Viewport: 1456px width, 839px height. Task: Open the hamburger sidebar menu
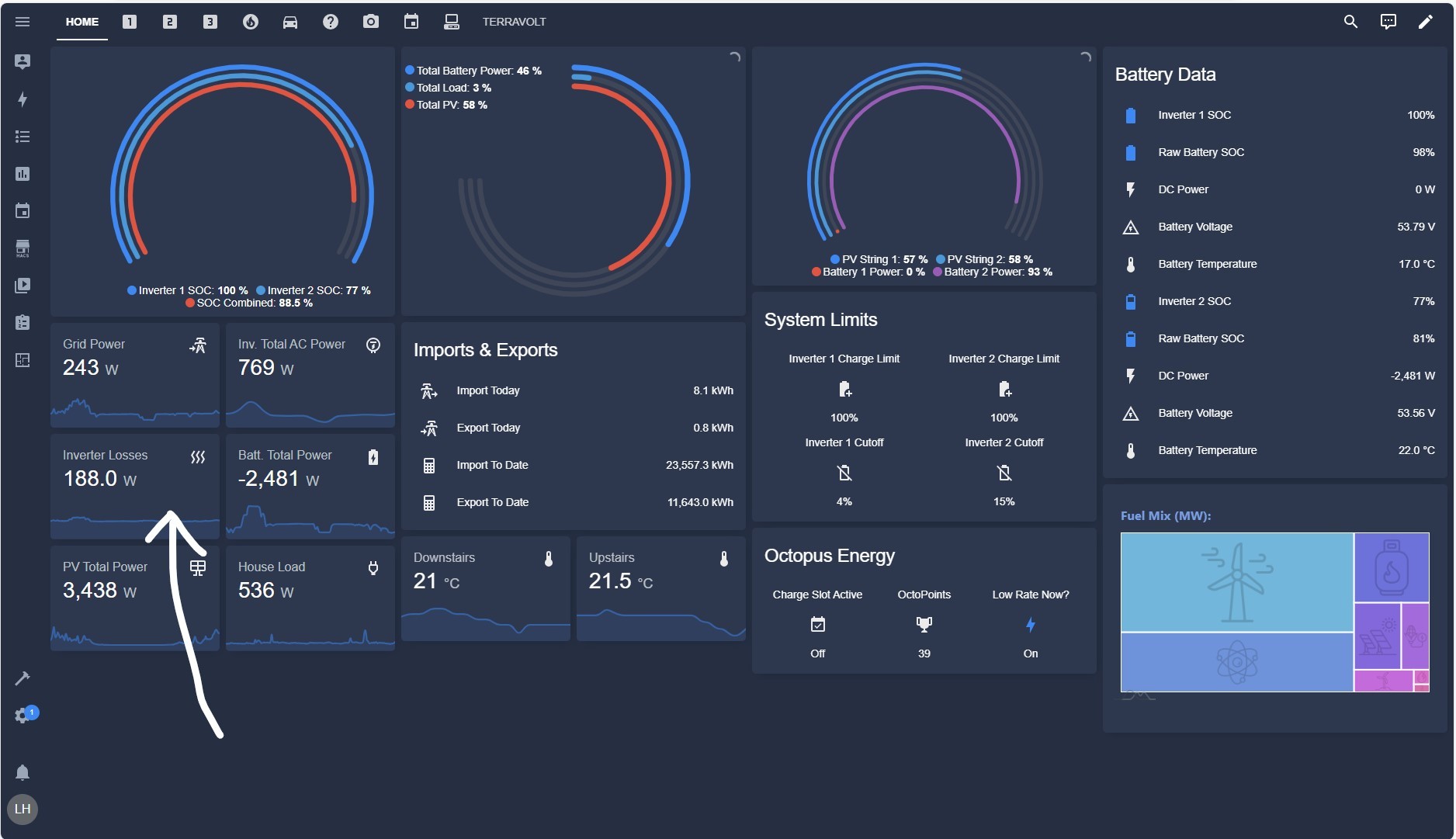click(x=23, y=22)
